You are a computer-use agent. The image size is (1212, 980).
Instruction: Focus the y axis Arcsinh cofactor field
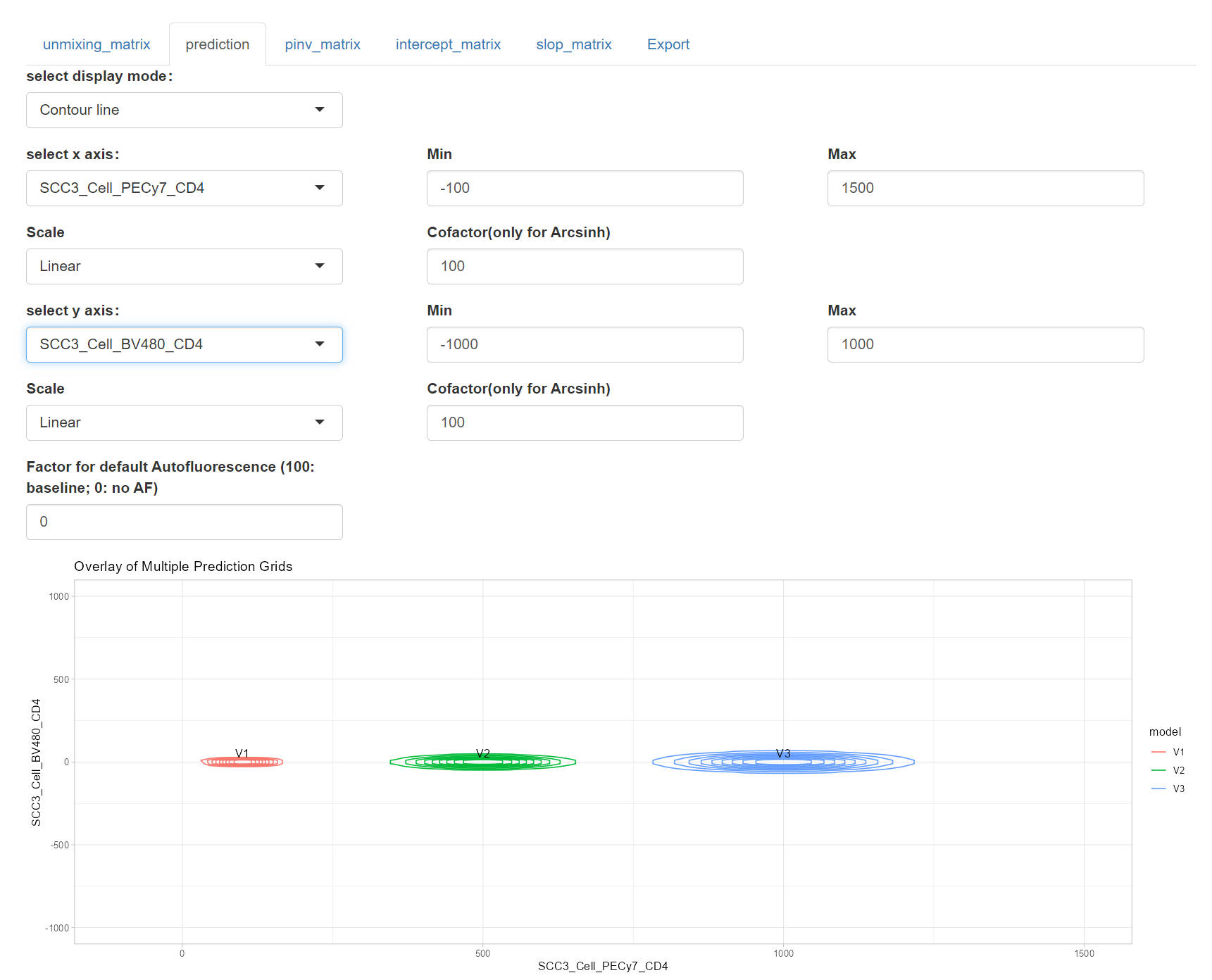click(585, 422)
